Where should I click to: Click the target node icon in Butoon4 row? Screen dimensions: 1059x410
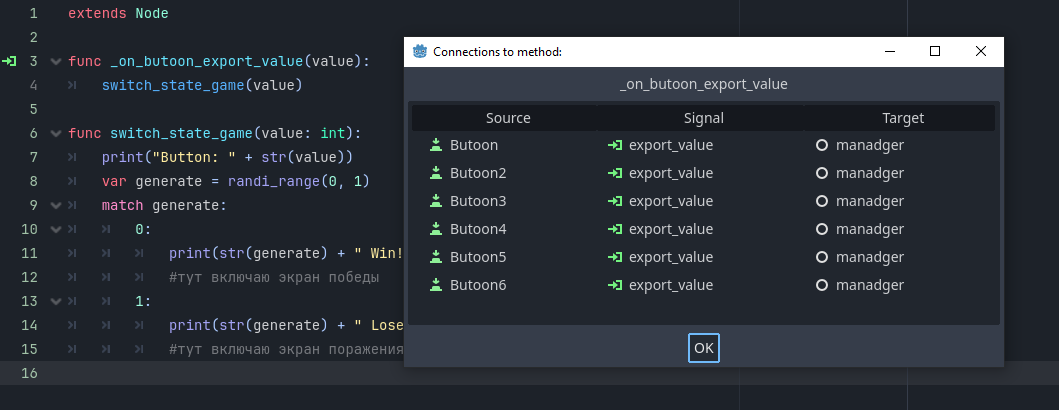tap(822, 229)
